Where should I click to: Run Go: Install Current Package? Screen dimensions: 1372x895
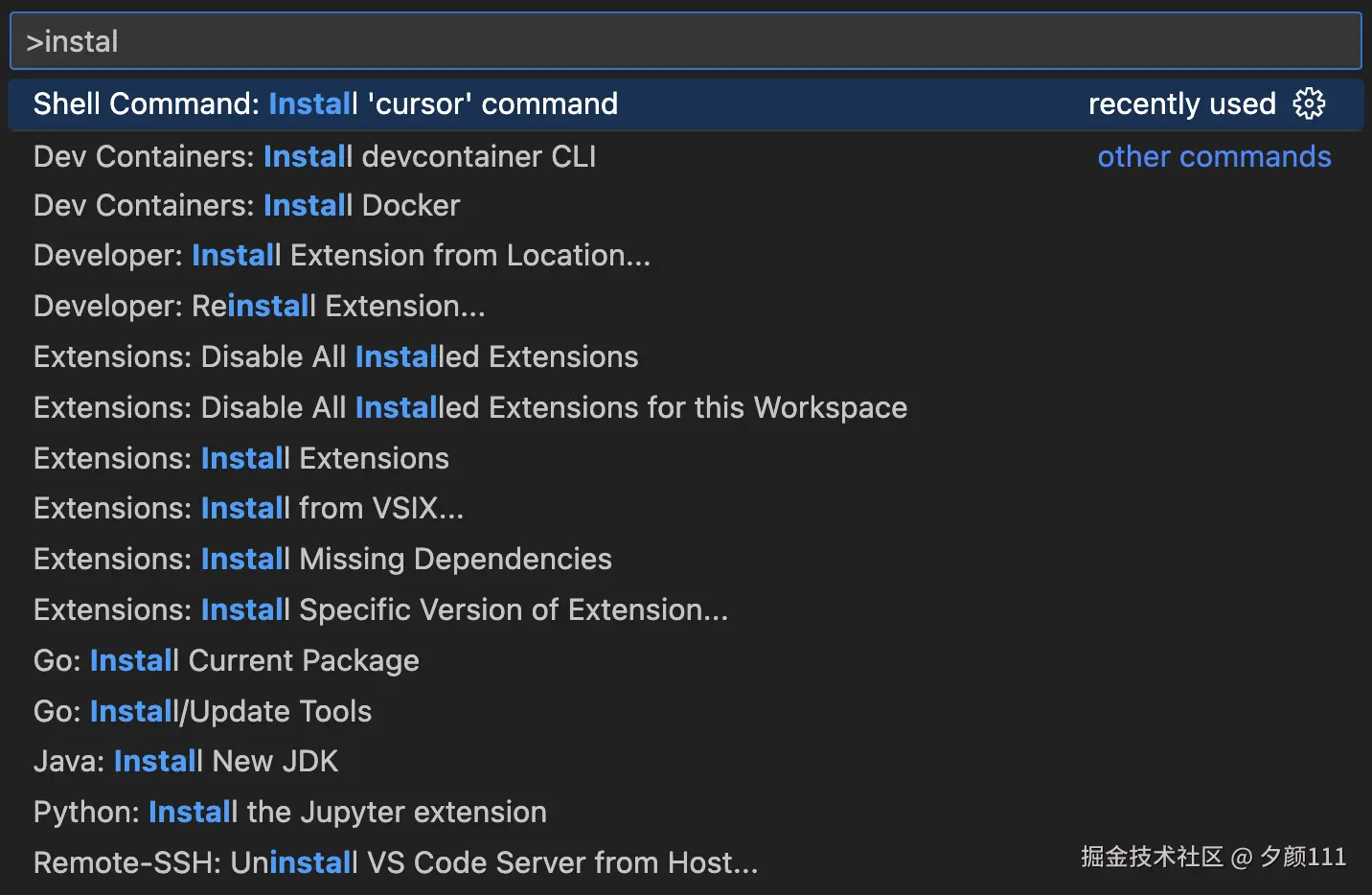click(x=226, y=661)
